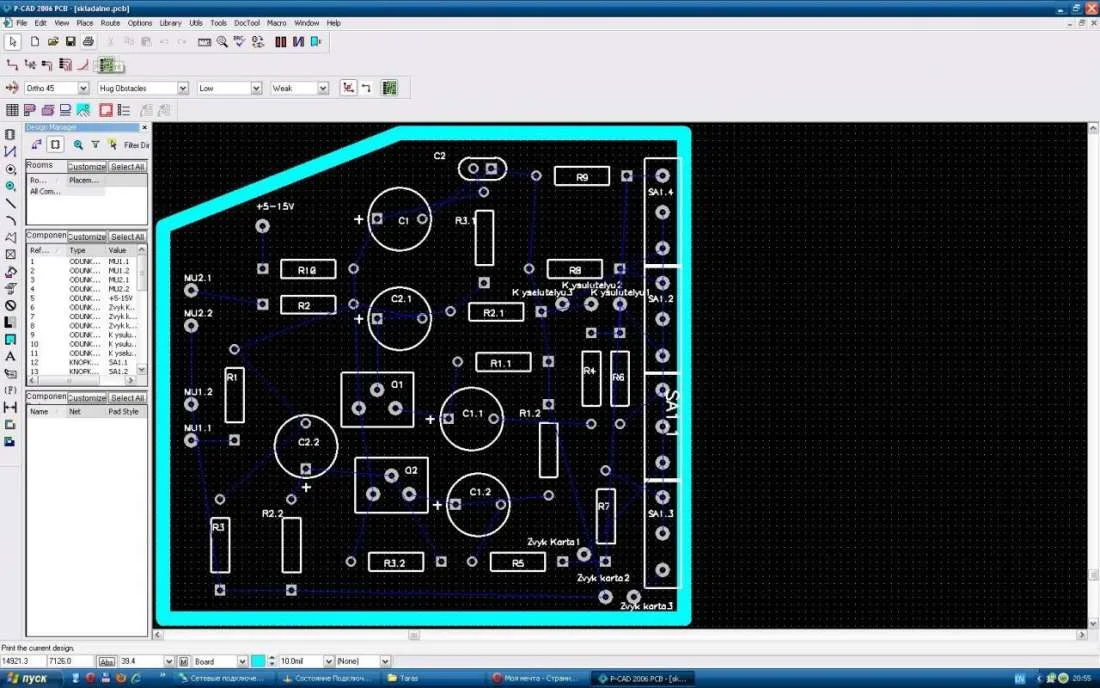Click Select All above the Ref/Type/Value list
This screenshot has width=1100, height=688.
point(128,237)
